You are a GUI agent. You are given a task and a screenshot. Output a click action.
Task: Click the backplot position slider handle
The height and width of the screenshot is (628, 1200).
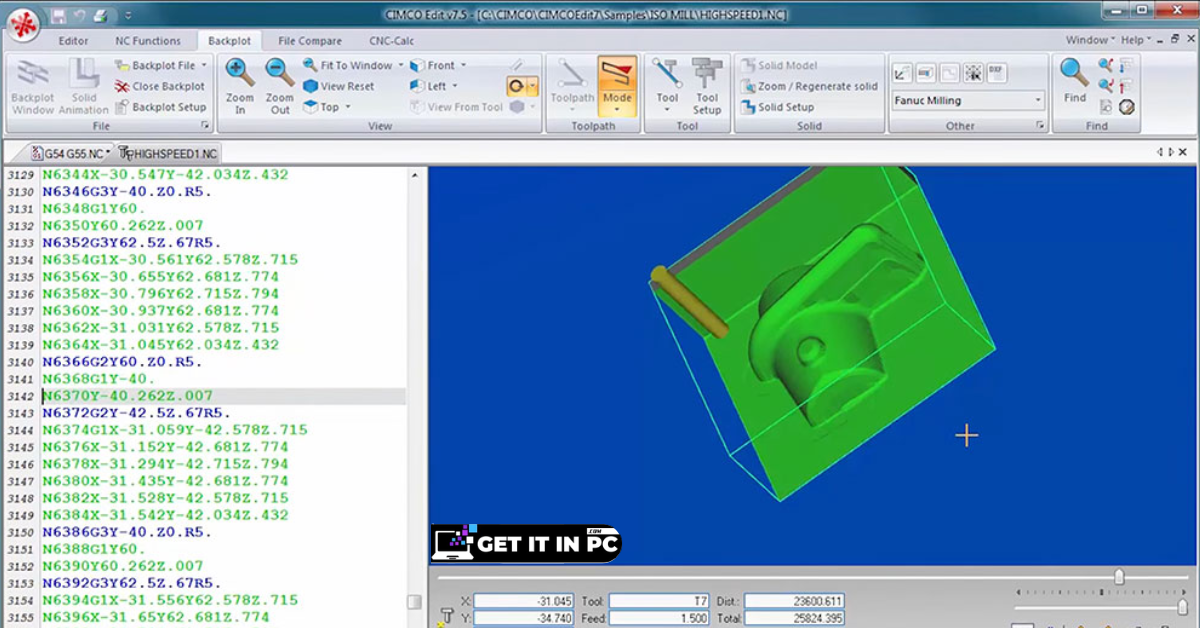1119,577
